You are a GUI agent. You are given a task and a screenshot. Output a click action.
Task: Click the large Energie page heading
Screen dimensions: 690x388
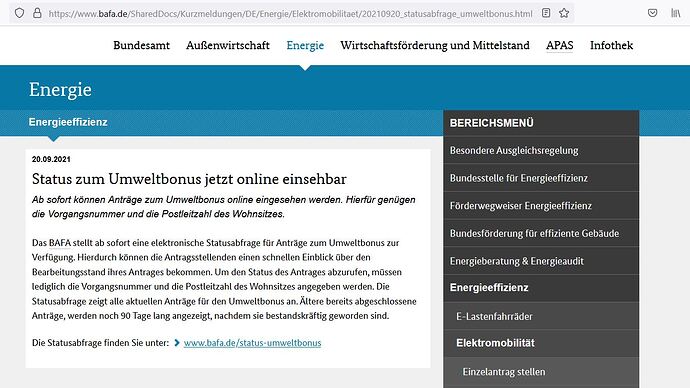[x=60, y=89]
